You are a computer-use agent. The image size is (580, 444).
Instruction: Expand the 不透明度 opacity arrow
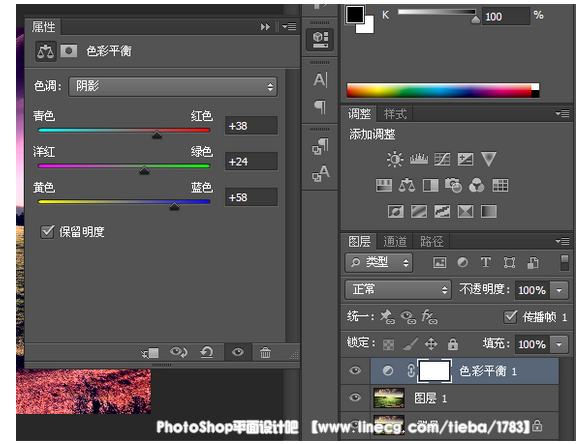point(559,290)
